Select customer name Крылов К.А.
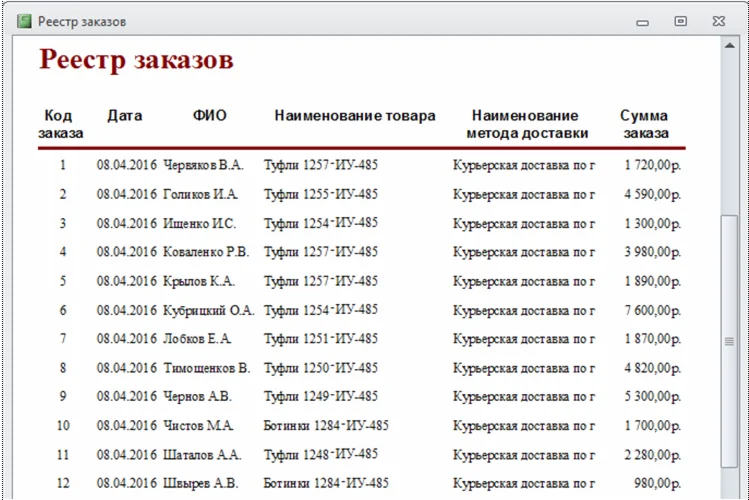The height and width of the screenshot is (500, 749). coord(199,281)
